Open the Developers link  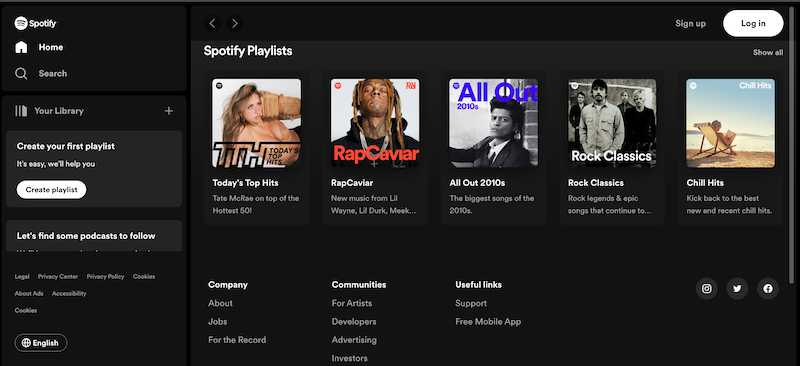pyautogui.click(x=354, y=322)
